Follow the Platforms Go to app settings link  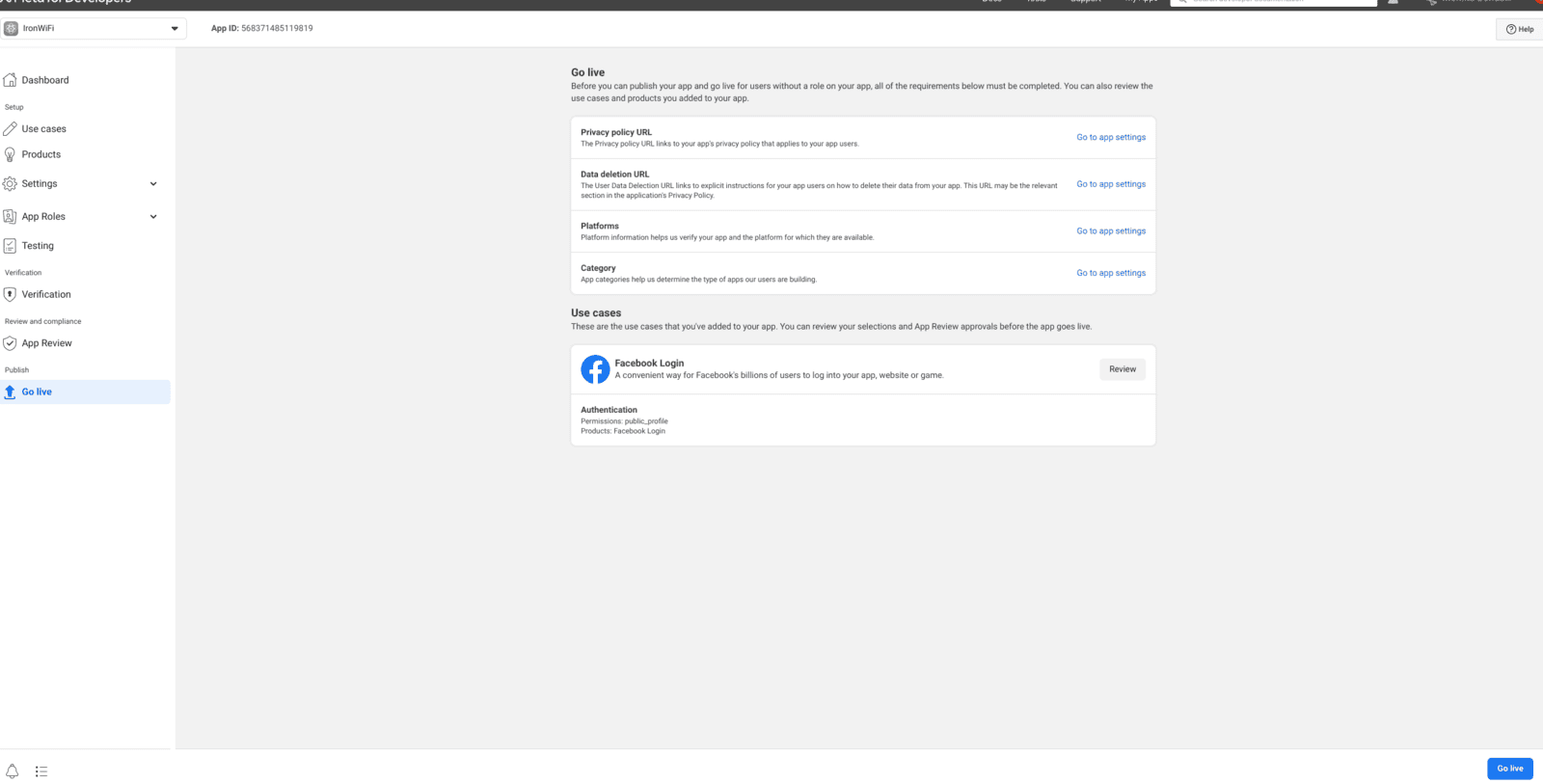click(x=1111, y=231)
